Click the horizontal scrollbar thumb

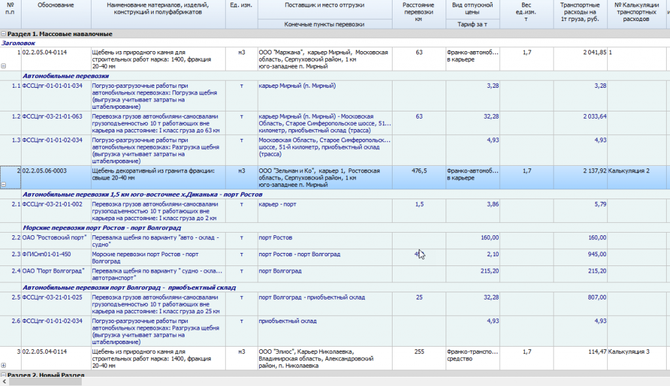45,382
